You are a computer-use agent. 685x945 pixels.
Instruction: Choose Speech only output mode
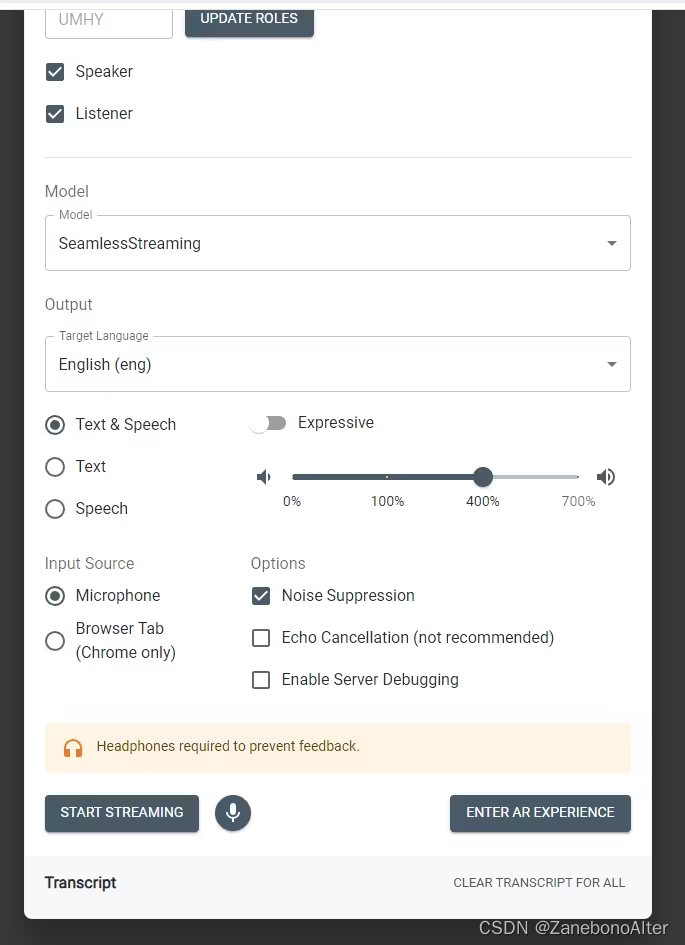(56, 509)
